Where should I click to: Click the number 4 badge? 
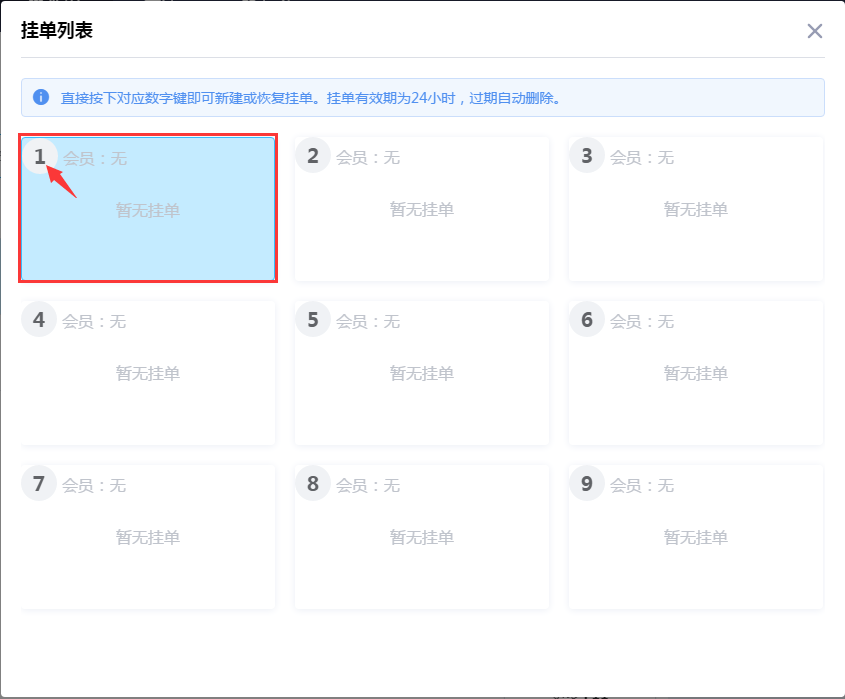[x=38, y=319]
